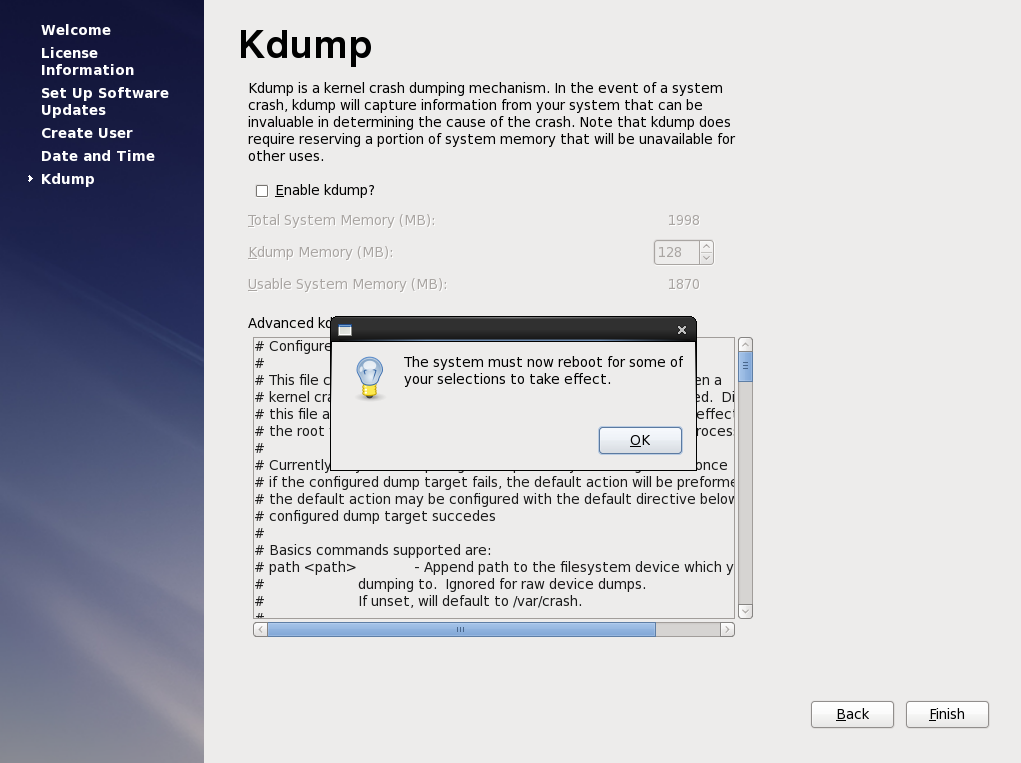Click the Back button

[852, 714]
